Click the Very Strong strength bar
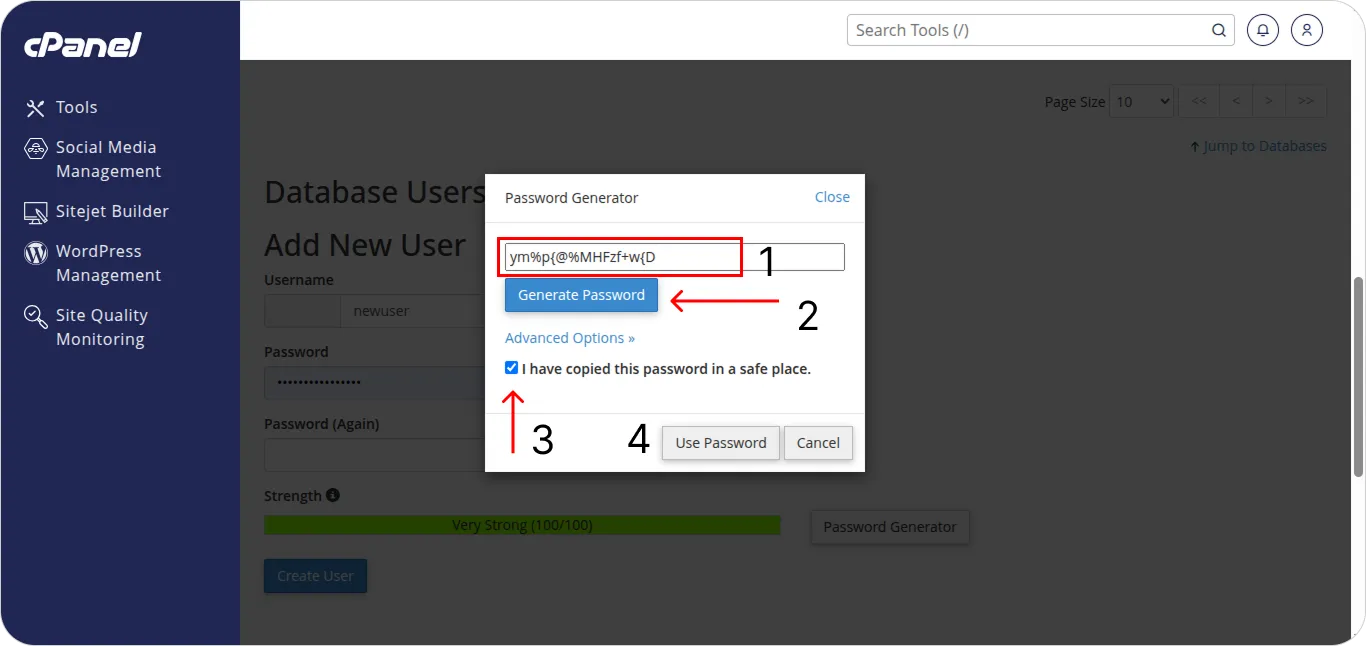The image size is (1366, 646). [522, 525]
